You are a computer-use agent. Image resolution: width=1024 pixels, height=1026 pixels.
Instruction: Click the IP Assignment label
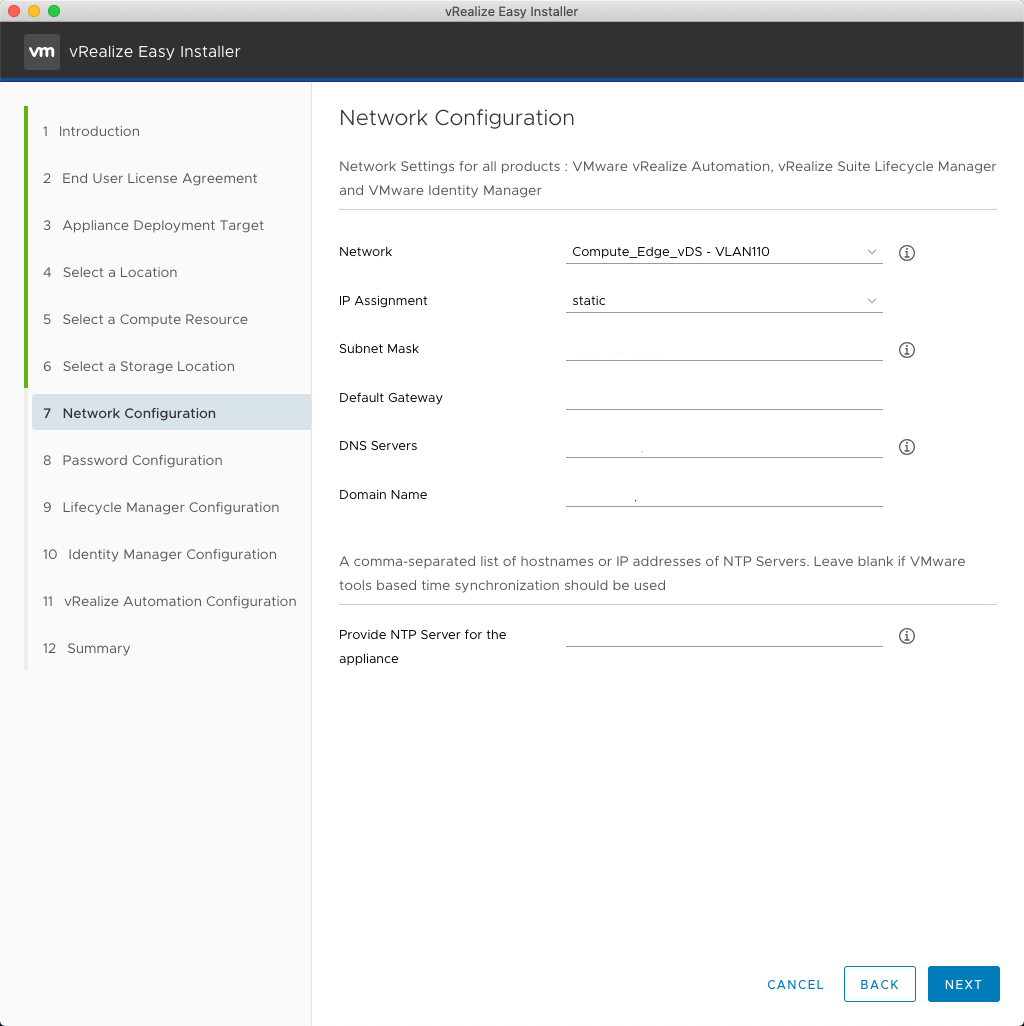pos(383,301)
